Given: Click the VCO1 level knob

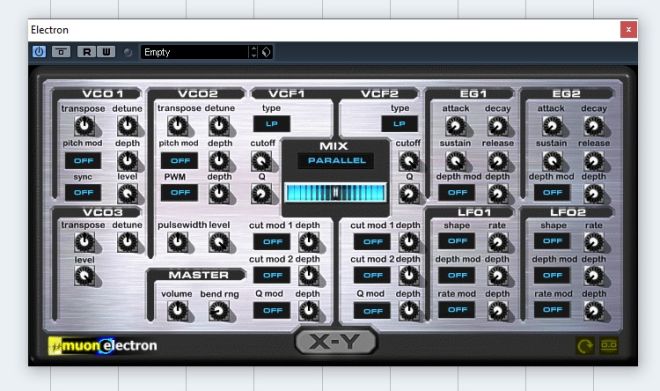Looking at the screenshot, I should pos(127,194).
